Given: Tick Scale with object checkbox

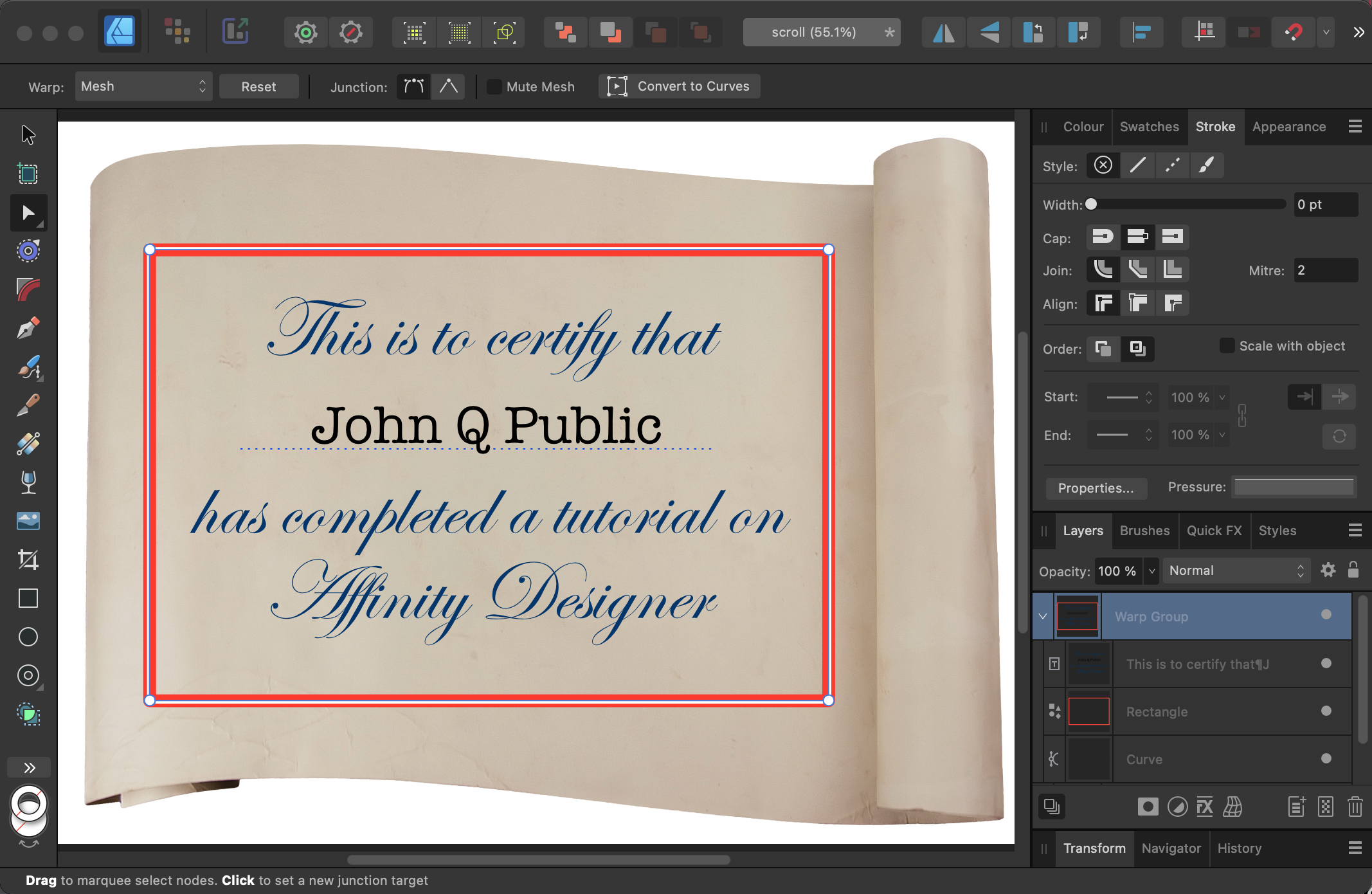Looking at the screenshot, I should click(x=1227, y=346).
